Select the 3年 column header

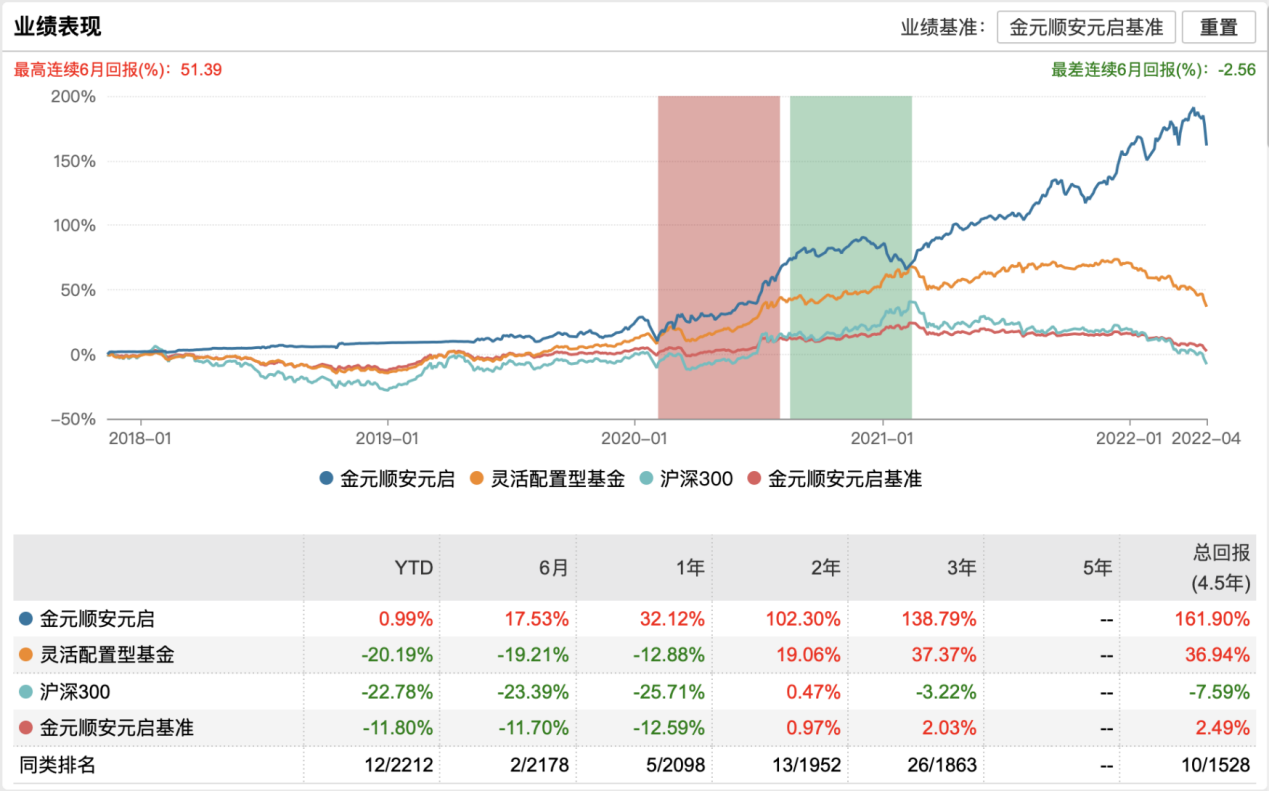(x=962, y=568)
